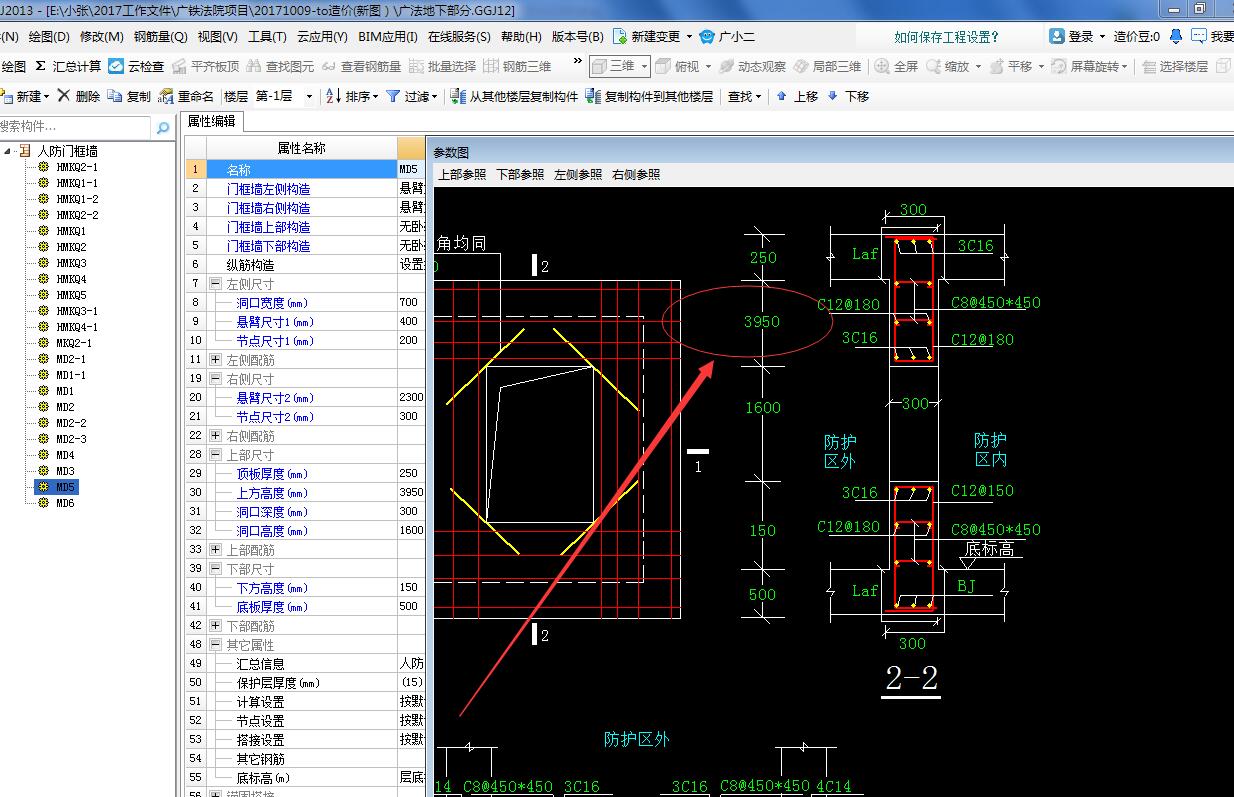Click the 复制 copy icon
Image resolution: width=1234 pixels, height=797 pixels.
pos(115,96)
